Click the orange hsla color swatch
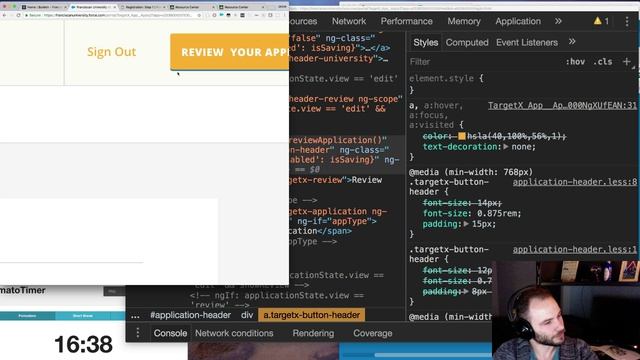 click(x=462, y=136)
